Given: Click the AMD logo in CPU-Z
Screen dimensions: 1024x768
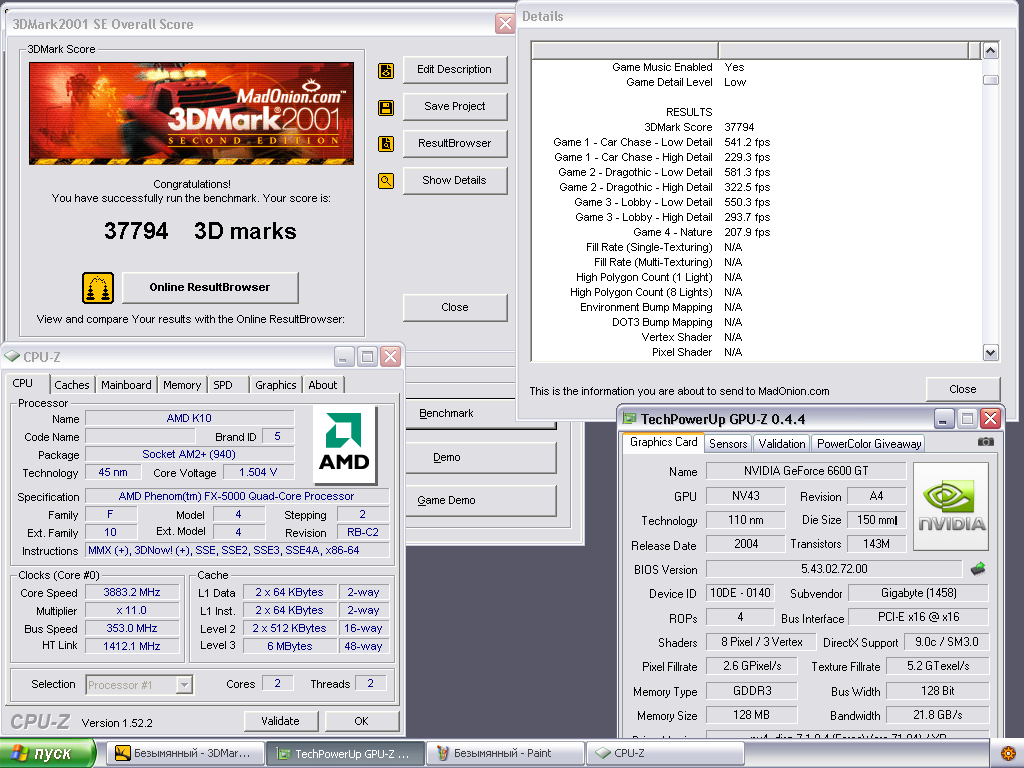Looking at the screenshot, I should pos(344,444).
